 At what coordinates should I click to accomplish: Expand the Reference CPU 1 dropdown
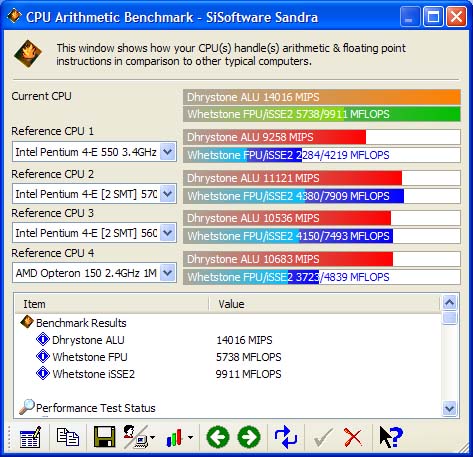pyautogui.click(x=168, y=152)
